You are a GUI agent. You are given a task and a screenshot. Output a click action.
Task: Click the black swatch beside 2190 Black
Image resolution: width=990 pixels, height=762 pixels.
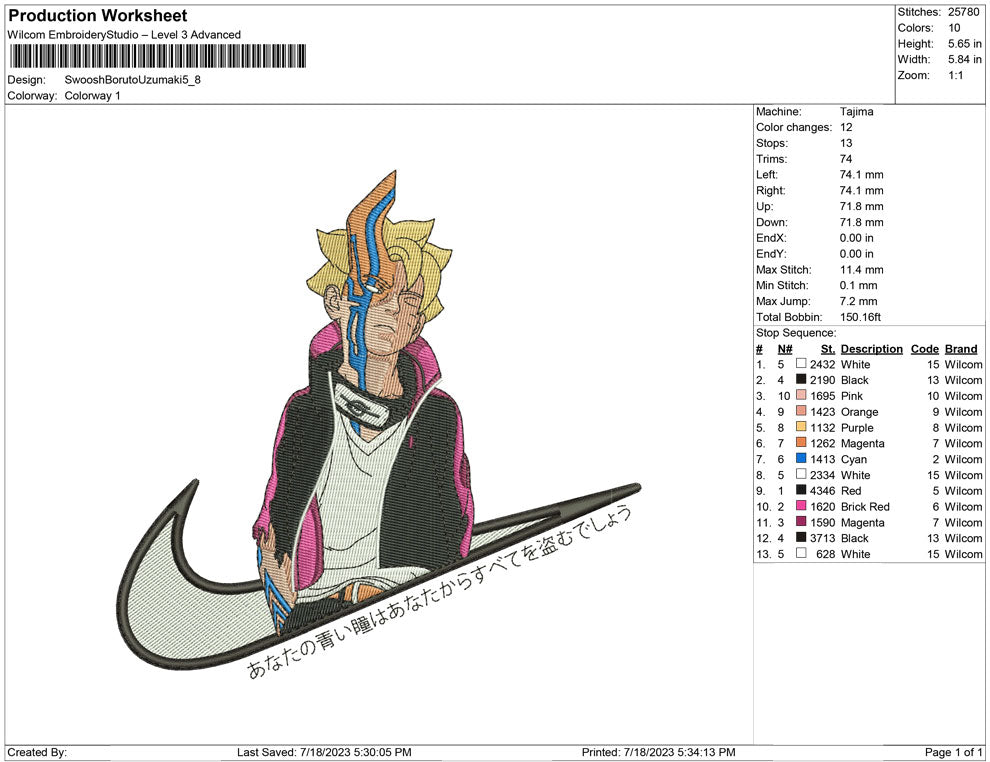[801, 379]
